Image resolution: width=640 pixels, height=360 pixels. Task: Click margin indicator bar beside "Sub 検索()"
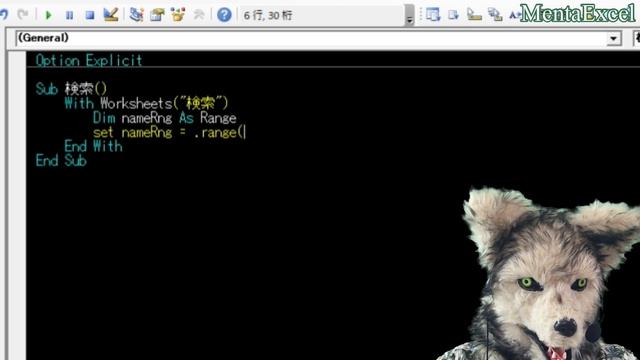point(17,89)
